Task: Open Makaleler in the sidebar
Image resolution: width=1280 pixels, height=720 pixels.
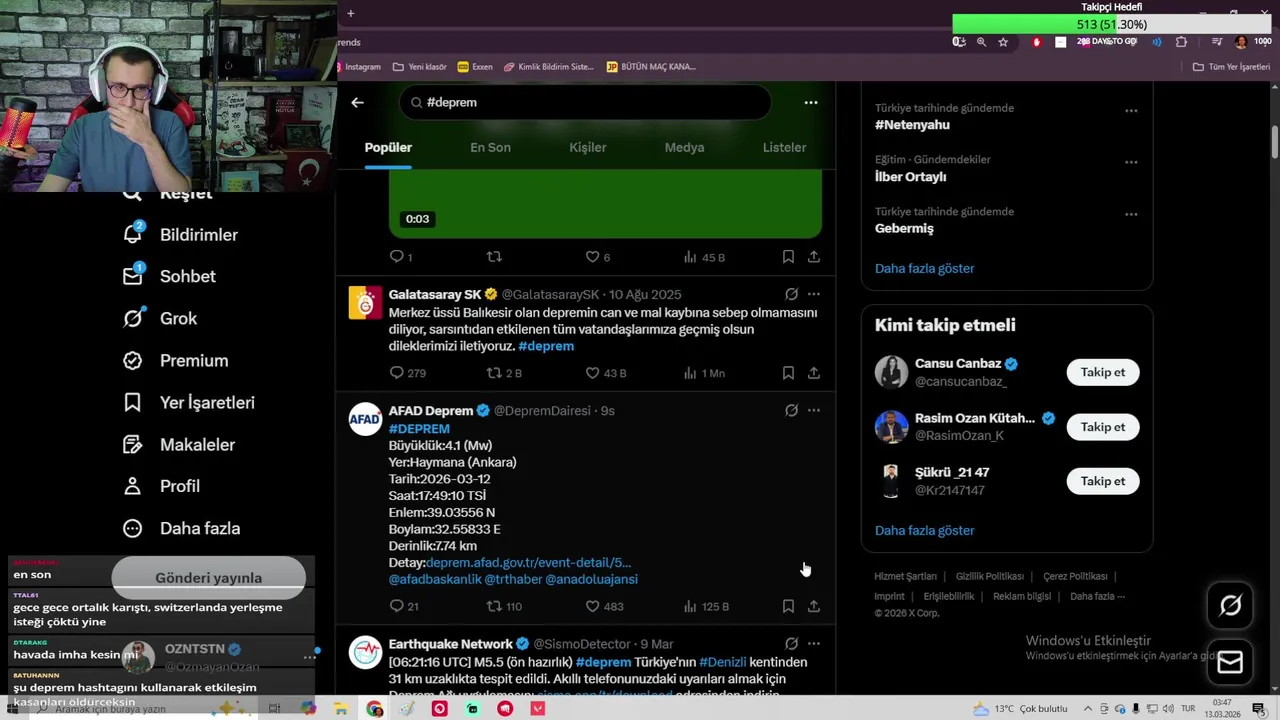Action: click(x=178, y=444)
